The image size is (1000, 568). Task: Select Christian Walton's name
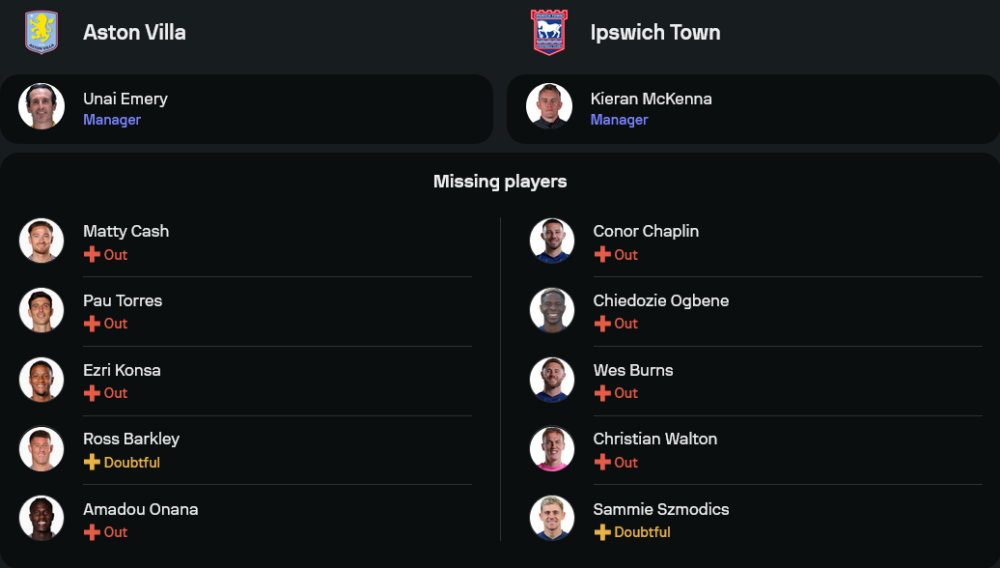coord(655,439)
